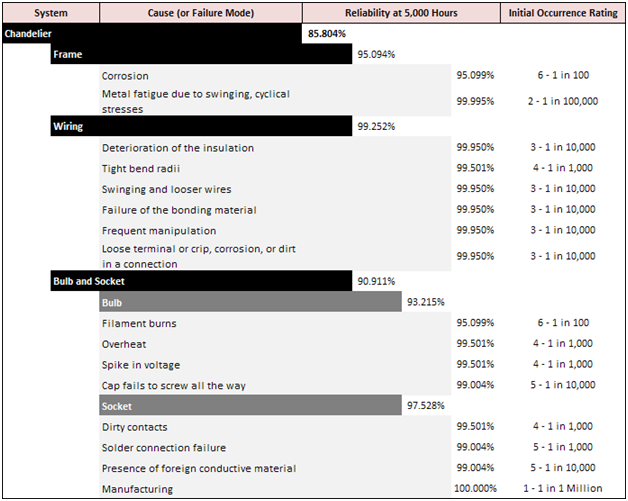Click the Tight bend radii rating cell
Screen dimensions: 628x501
point(563,168)
